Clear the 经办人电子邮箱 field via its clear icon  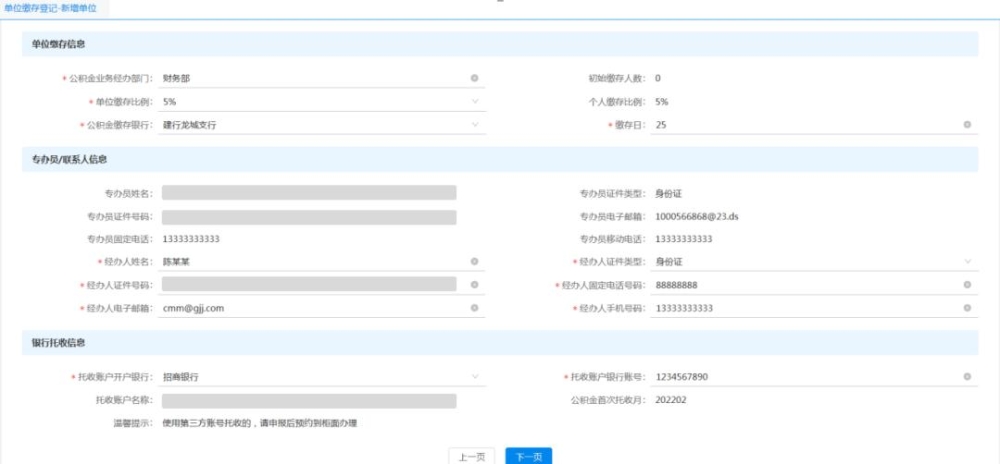tap(474, 308)
